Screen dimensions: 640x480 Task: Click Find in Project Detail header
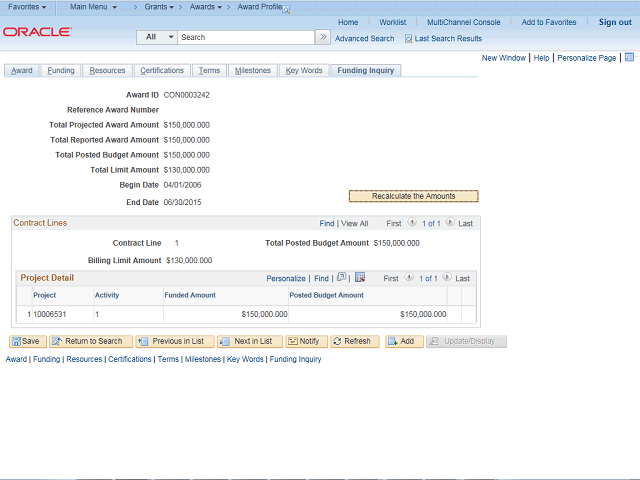321,278
